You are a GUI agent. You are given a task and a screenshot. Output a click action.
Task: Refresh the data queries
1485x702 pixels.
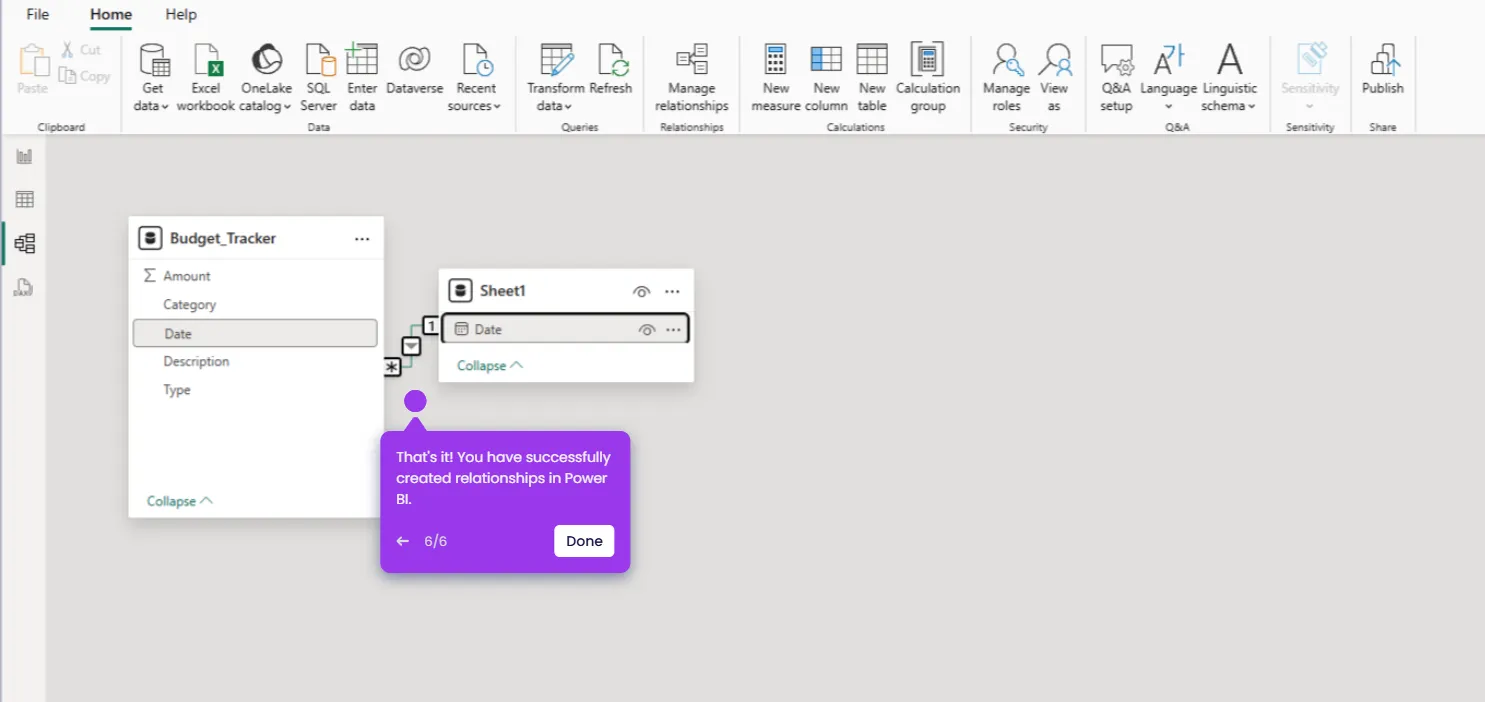click(611, 70)
